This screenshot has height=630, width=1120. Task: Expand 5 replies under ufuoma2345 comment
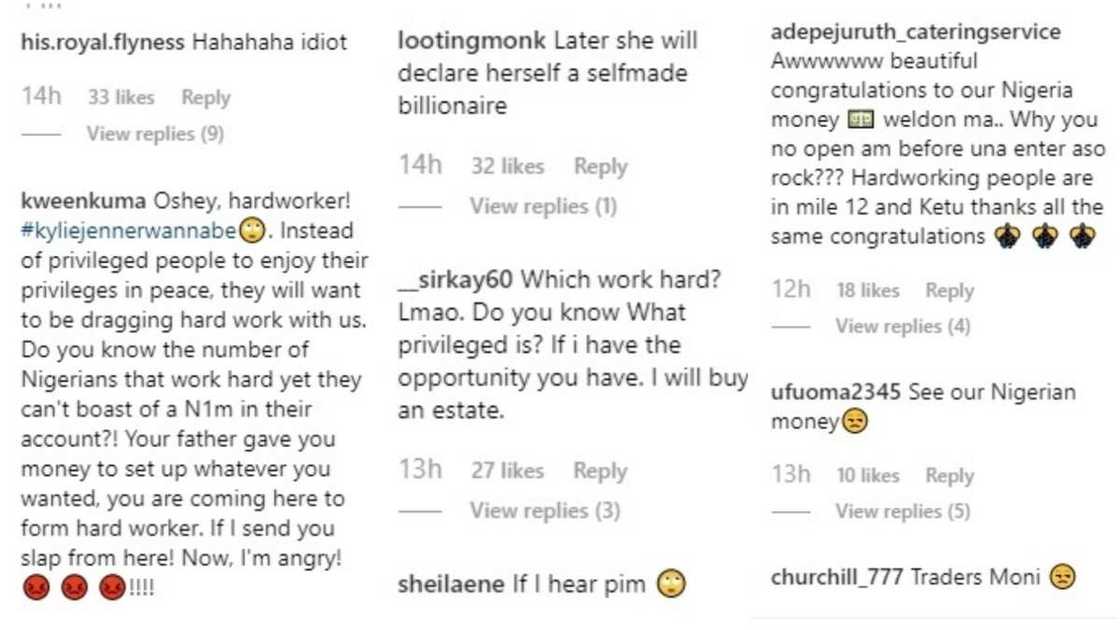[902, 512]
